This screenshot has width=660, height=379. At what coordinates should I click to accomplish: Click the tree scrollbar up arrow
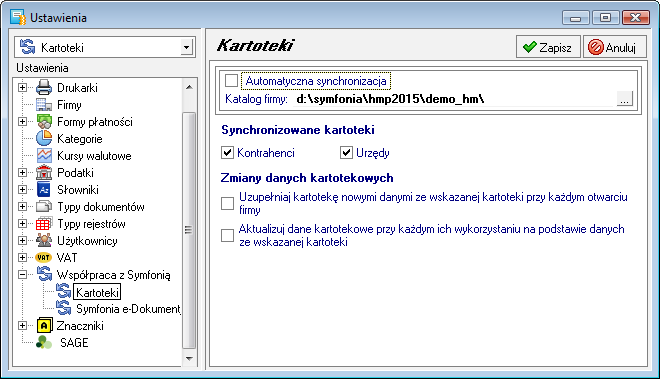[189, 87]
